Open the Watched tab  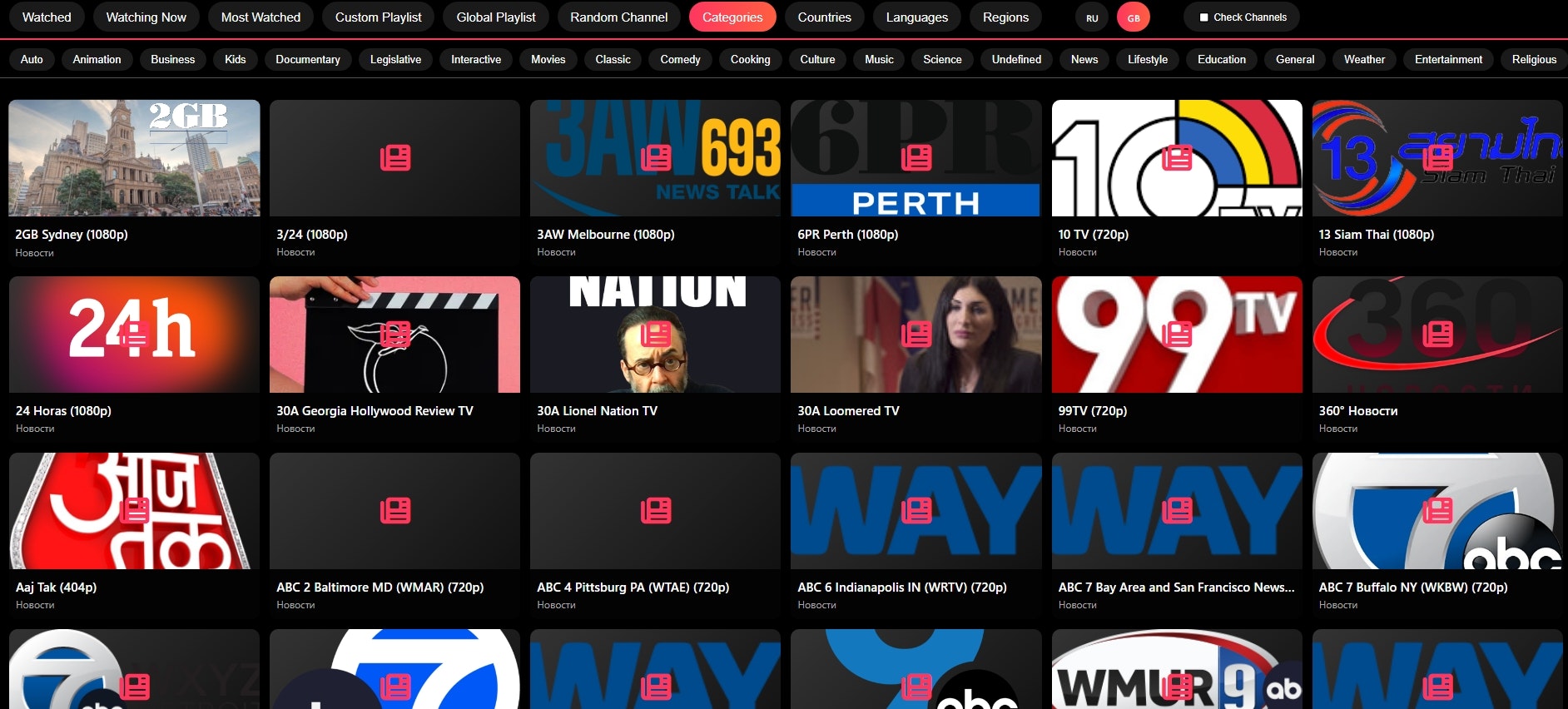[x=47, y=17]
